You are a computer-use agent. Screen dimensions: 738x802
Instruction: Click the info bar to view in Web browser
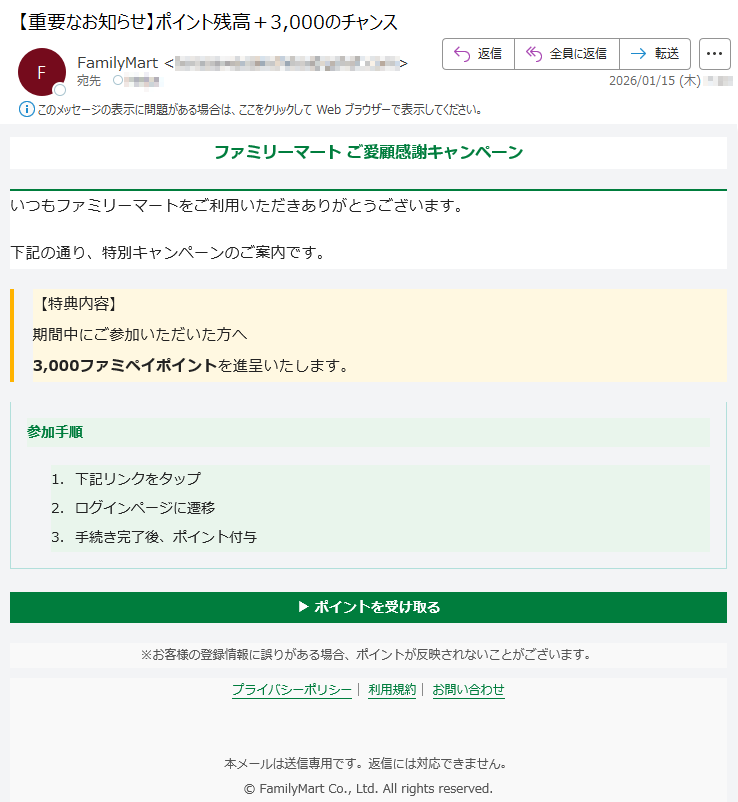(260, 109)
